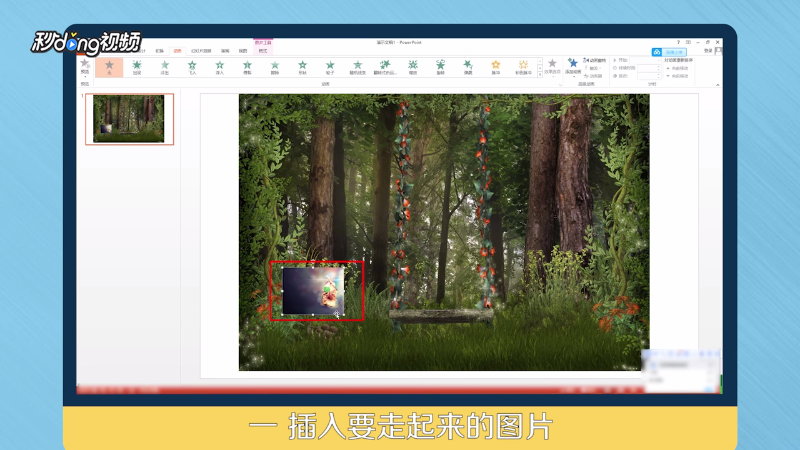This screenshot has height=450, width=800.
Task: Switch to the View (视图) tab
Action: (243, 51)
